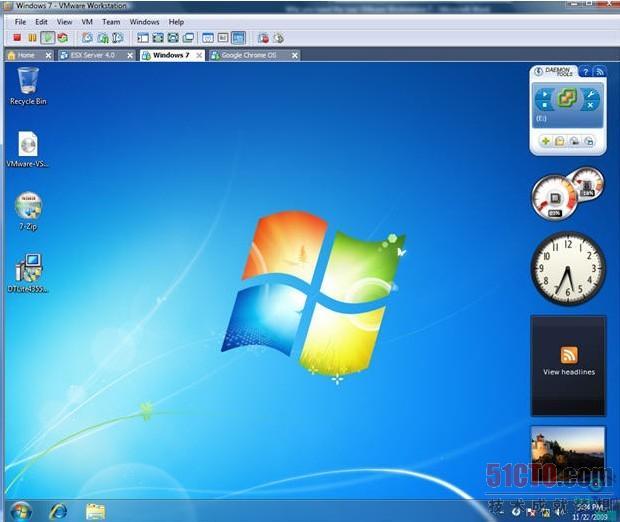Click the stop square in DAEMON Tools gadget

545,105
